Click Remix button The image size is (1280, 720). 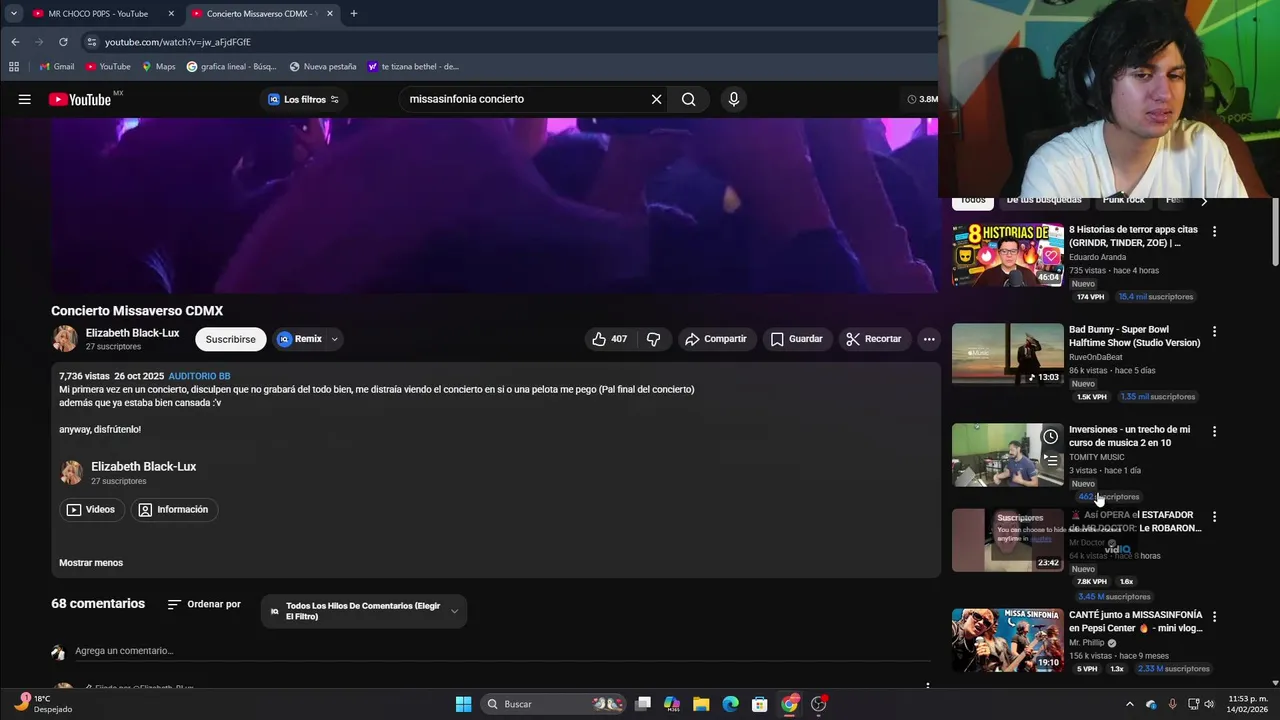click(299, 339)
